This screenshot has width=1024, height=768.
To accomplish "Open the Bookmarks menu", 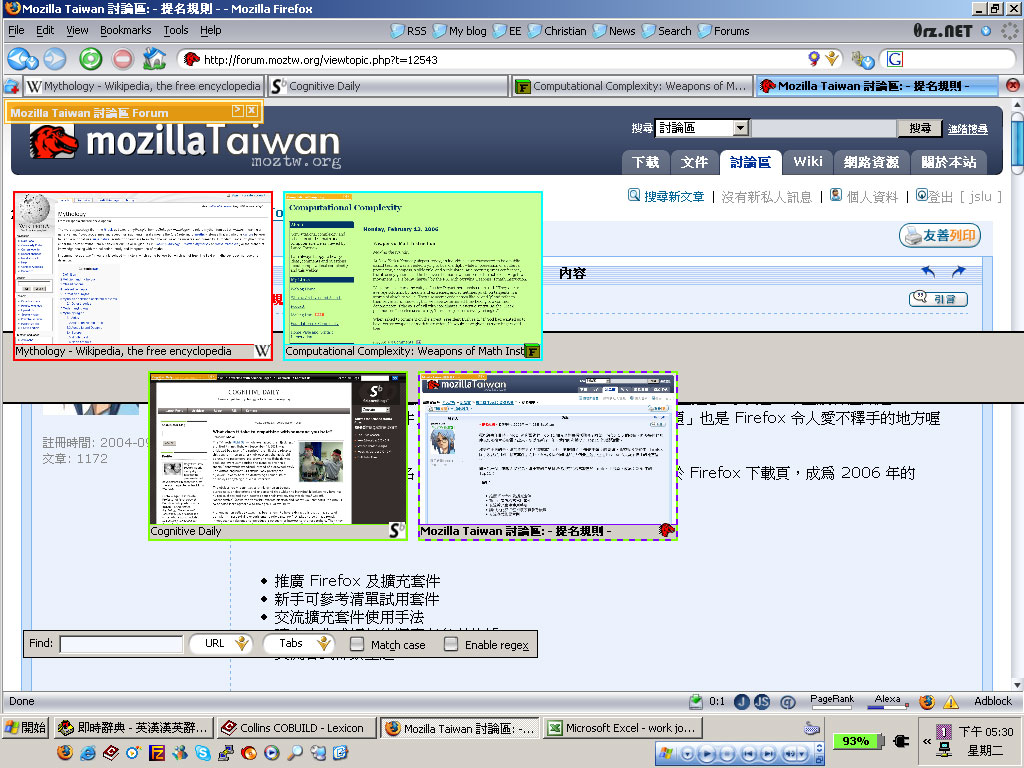I will coord(125,31).
